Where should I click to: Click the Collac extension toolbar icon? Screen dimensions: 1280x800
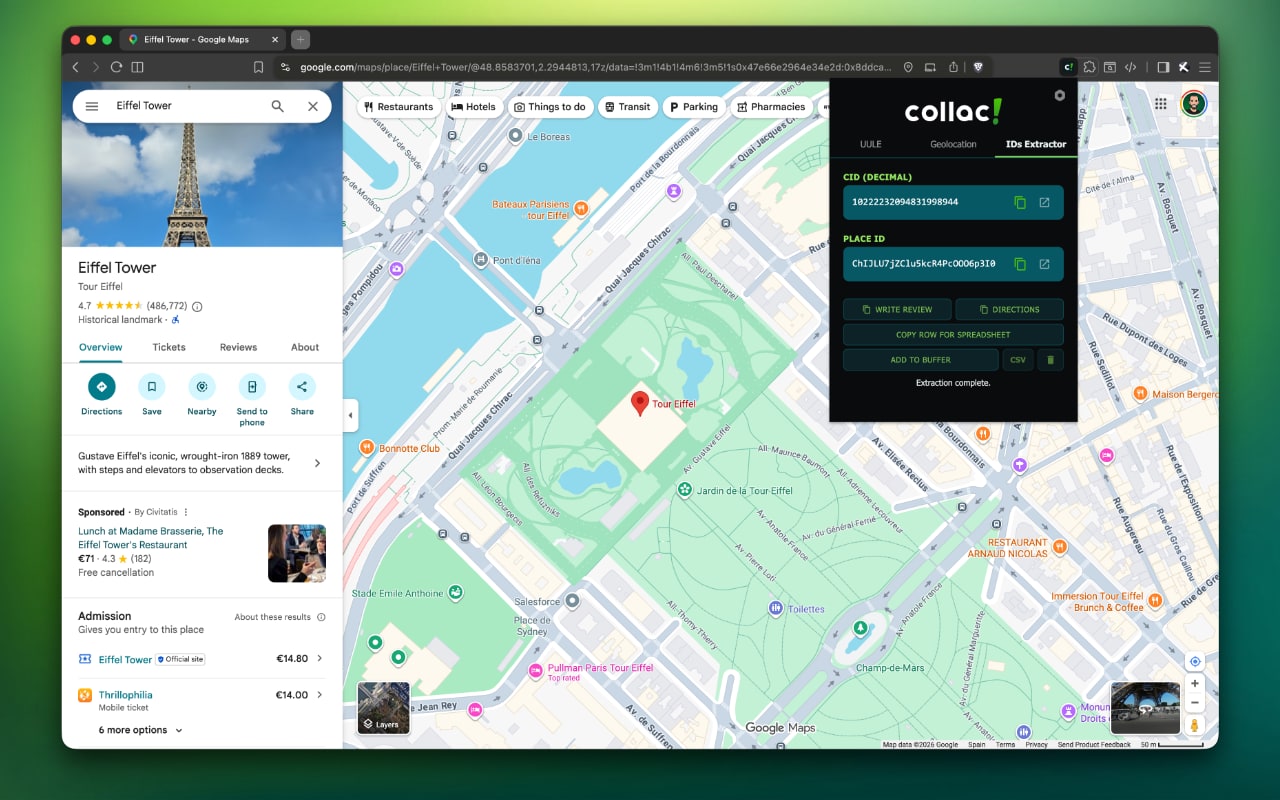tap(1068, 67)
